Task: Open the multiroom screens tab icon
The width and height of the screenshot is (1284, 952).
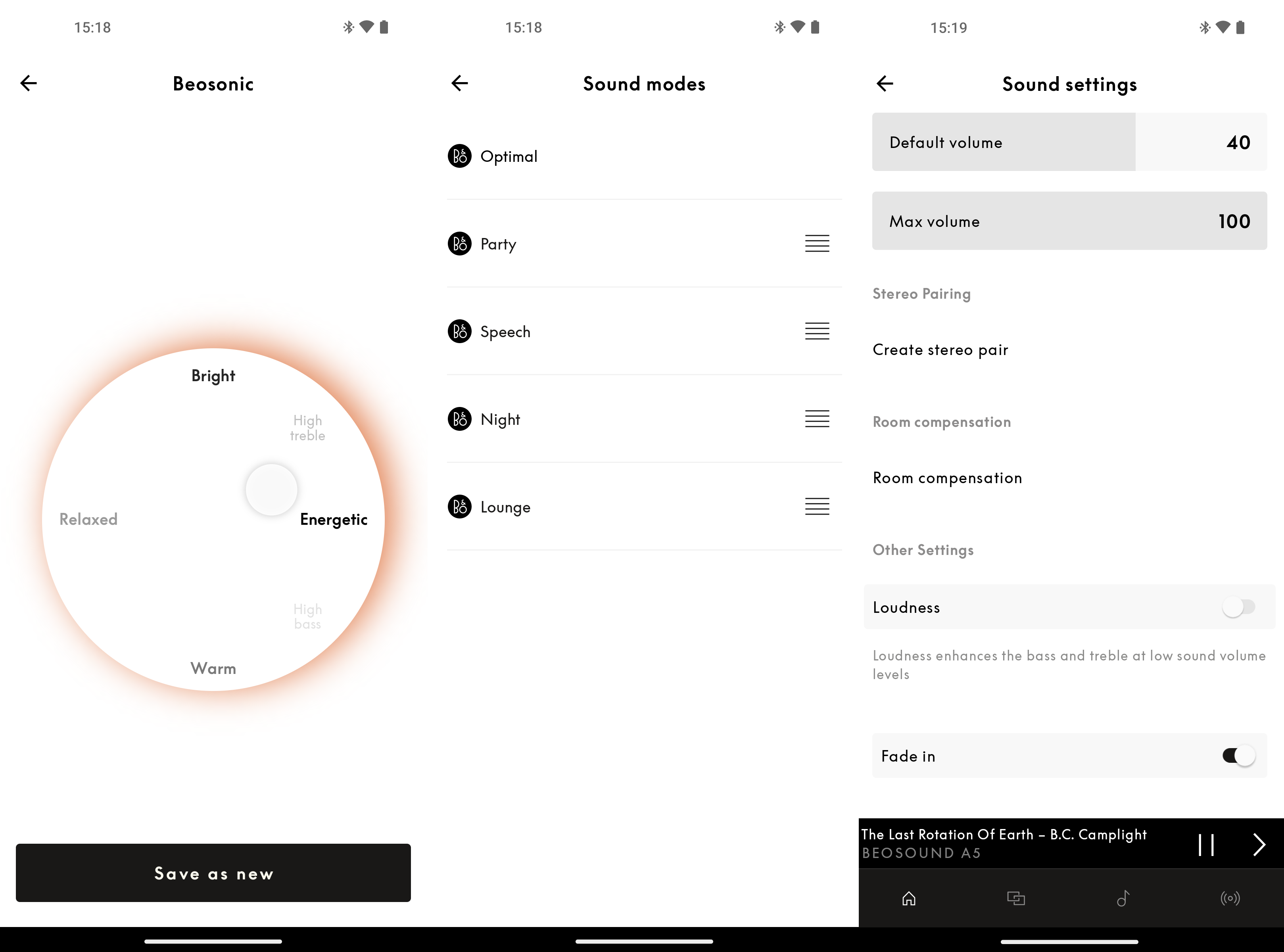Action: [1016, 898]
